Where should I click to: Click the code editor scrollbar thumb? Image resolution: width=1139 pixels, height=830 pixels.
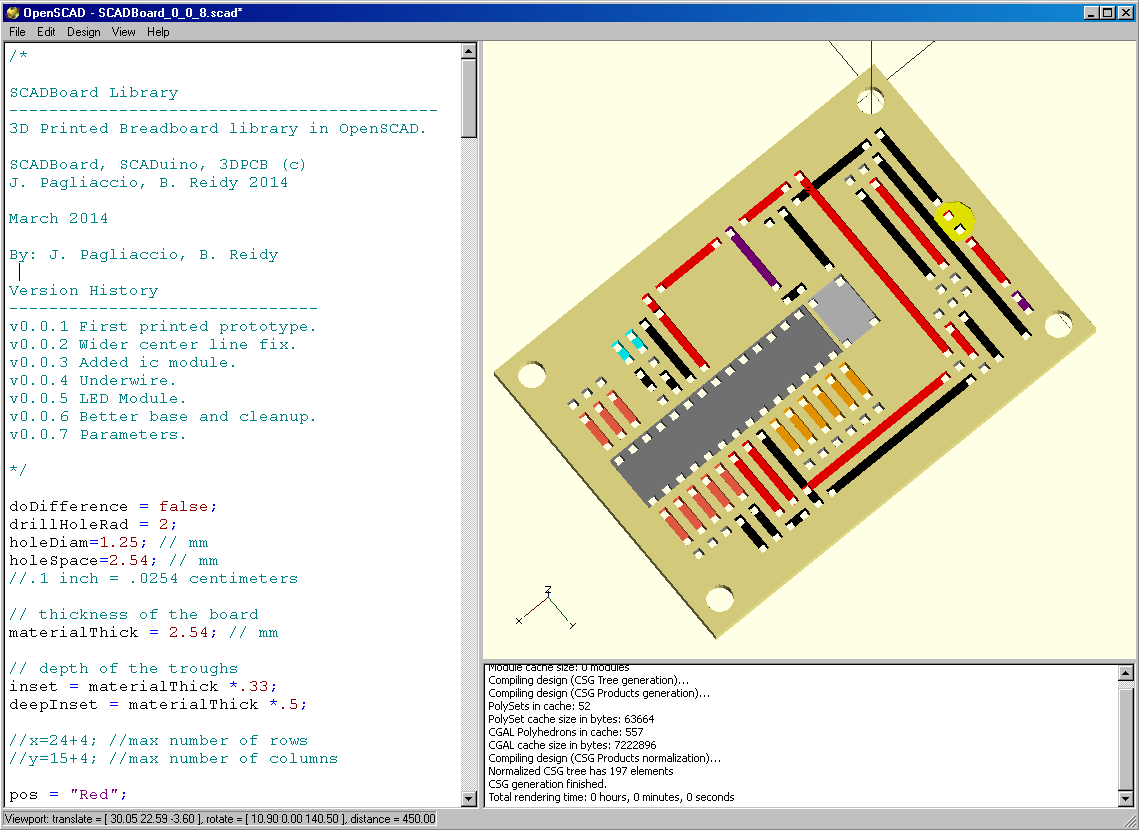pos(469,98)
